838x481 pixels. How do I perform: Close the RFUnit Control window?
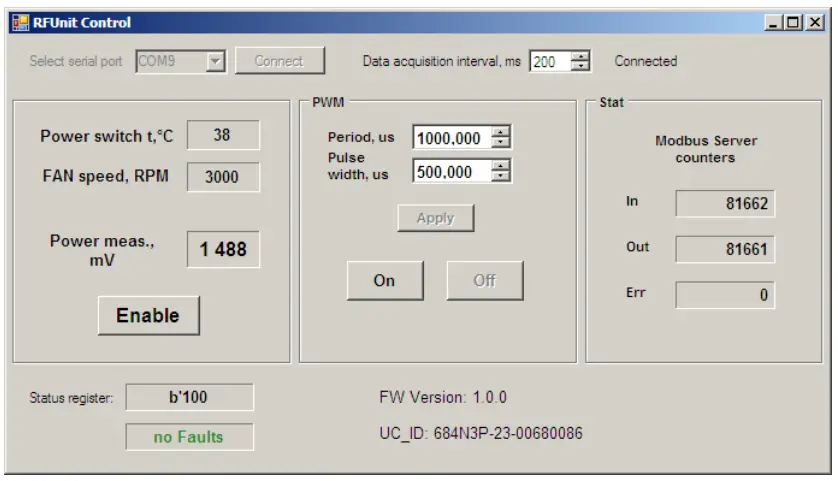pyautogui.click(x=815, y=22)
